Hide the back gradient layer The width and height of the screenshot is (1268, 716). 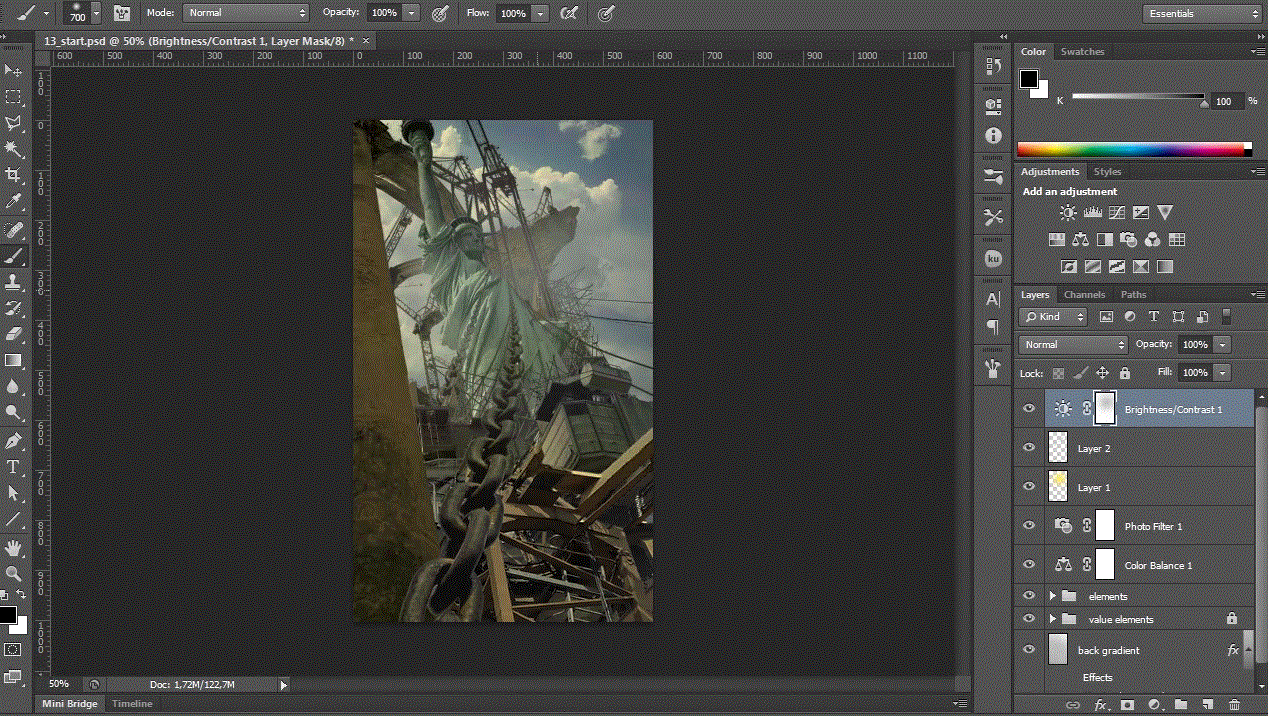(1029, 650)
